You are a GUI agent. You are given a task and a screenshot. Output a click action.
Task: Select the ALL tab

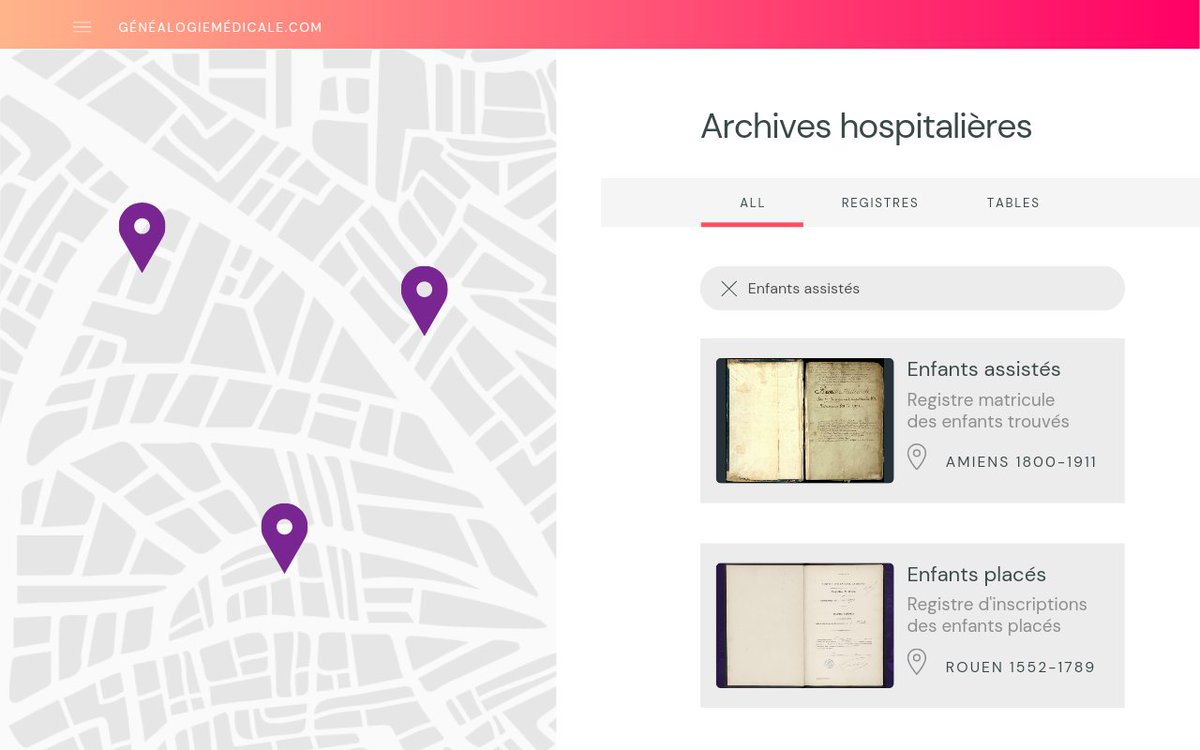point(752,202)
